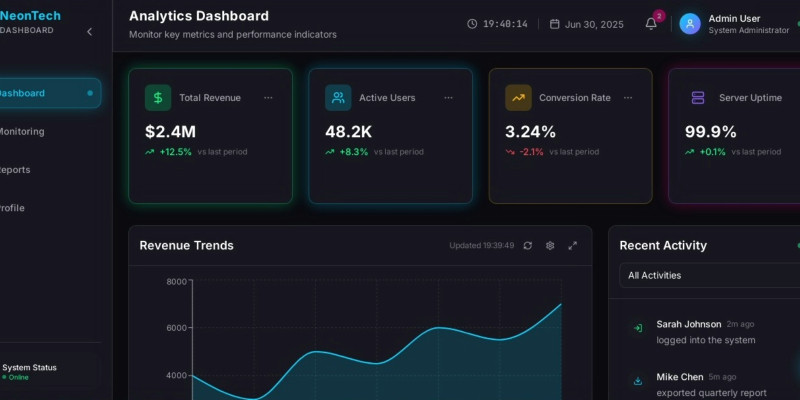Open Revenue Trends chart settings gear
800x400 pixels.
tap(550, 246)
